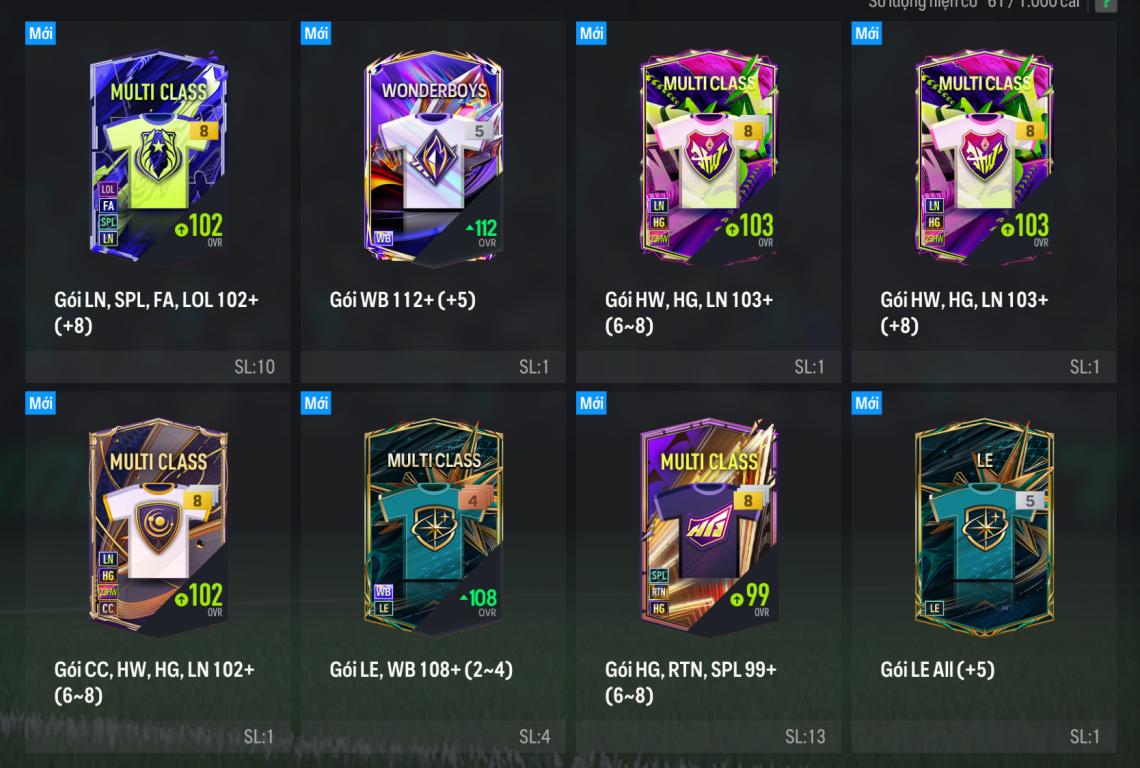Select the Gói LE All (+5) pack image
This screenshot has height=768, width=1140.
984,525
